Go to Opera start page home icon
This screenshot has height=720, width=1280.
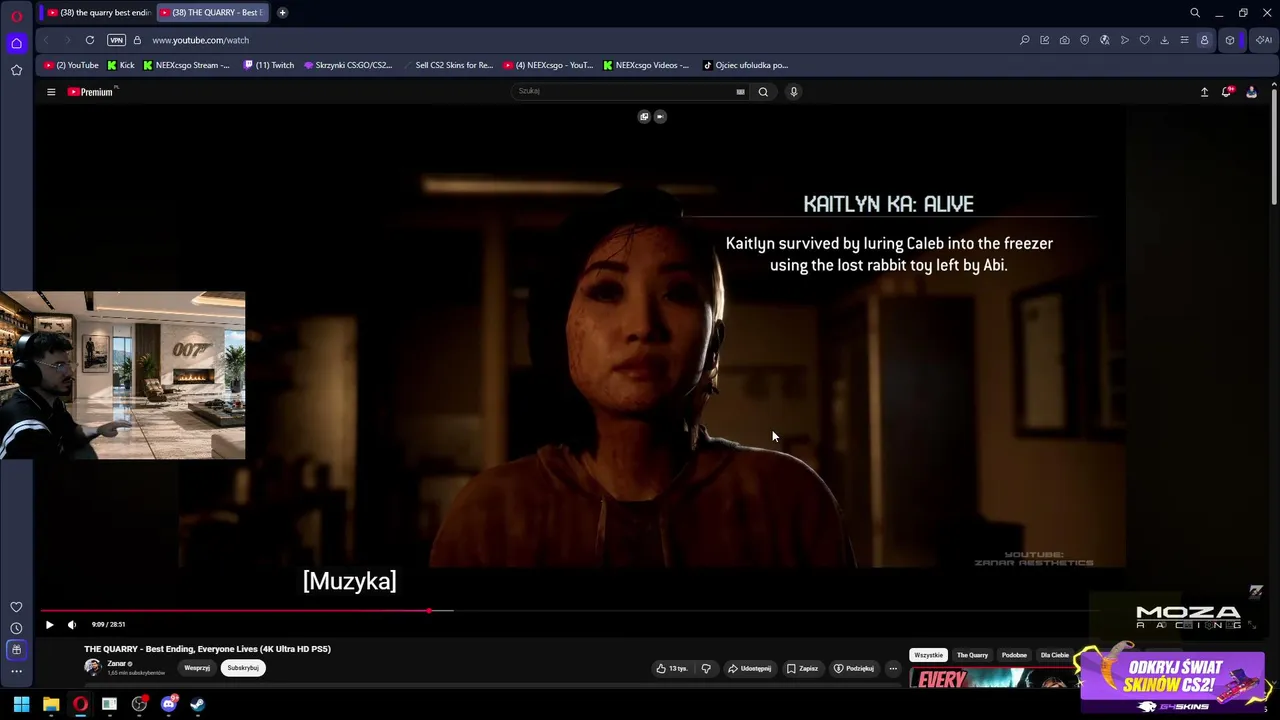point(16,43)
